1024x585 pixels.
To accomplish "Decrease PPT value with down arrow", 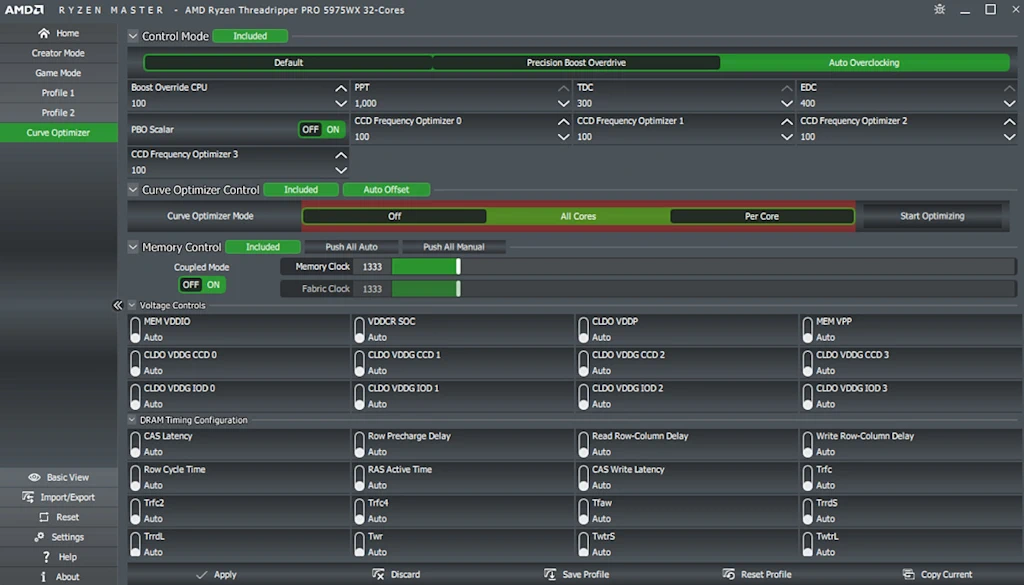I will click(x=564, y=104).
